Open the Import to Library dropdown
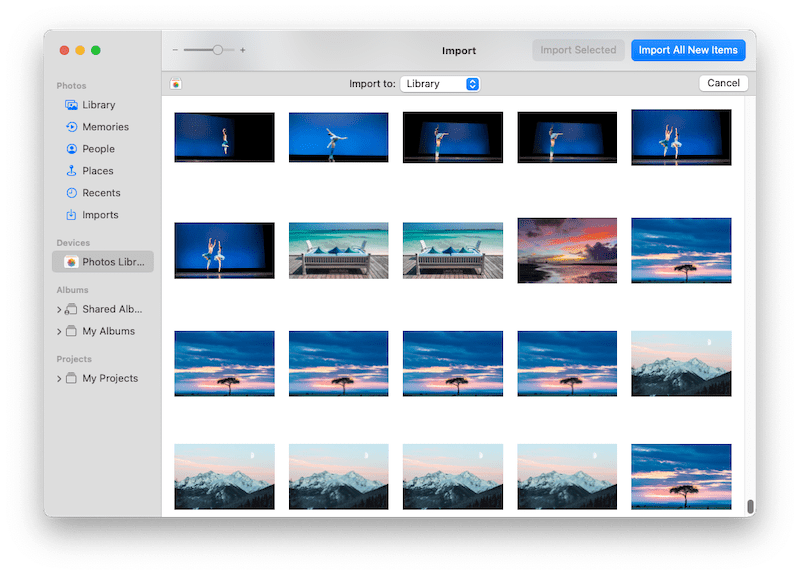The height and width of the screenshot is (575, 800). pos(439,84)
